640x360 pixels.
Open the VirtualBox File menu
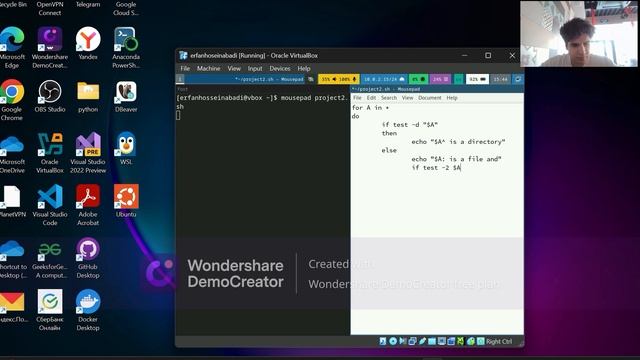click(185, 69)
